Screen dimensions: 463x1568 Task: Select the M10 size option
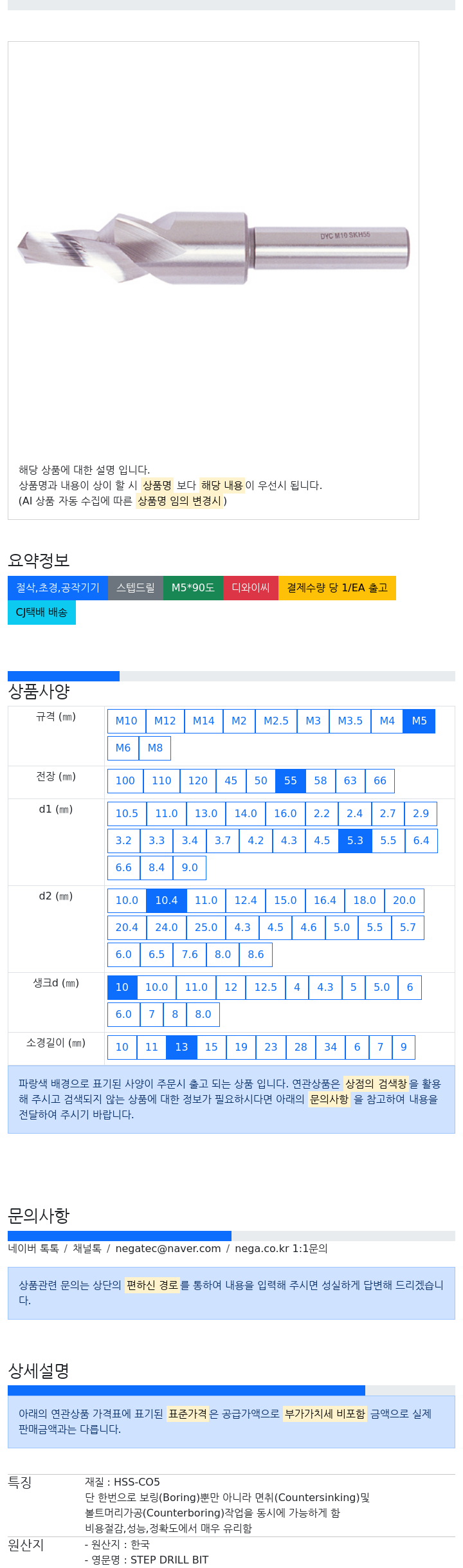coord(127,721)
